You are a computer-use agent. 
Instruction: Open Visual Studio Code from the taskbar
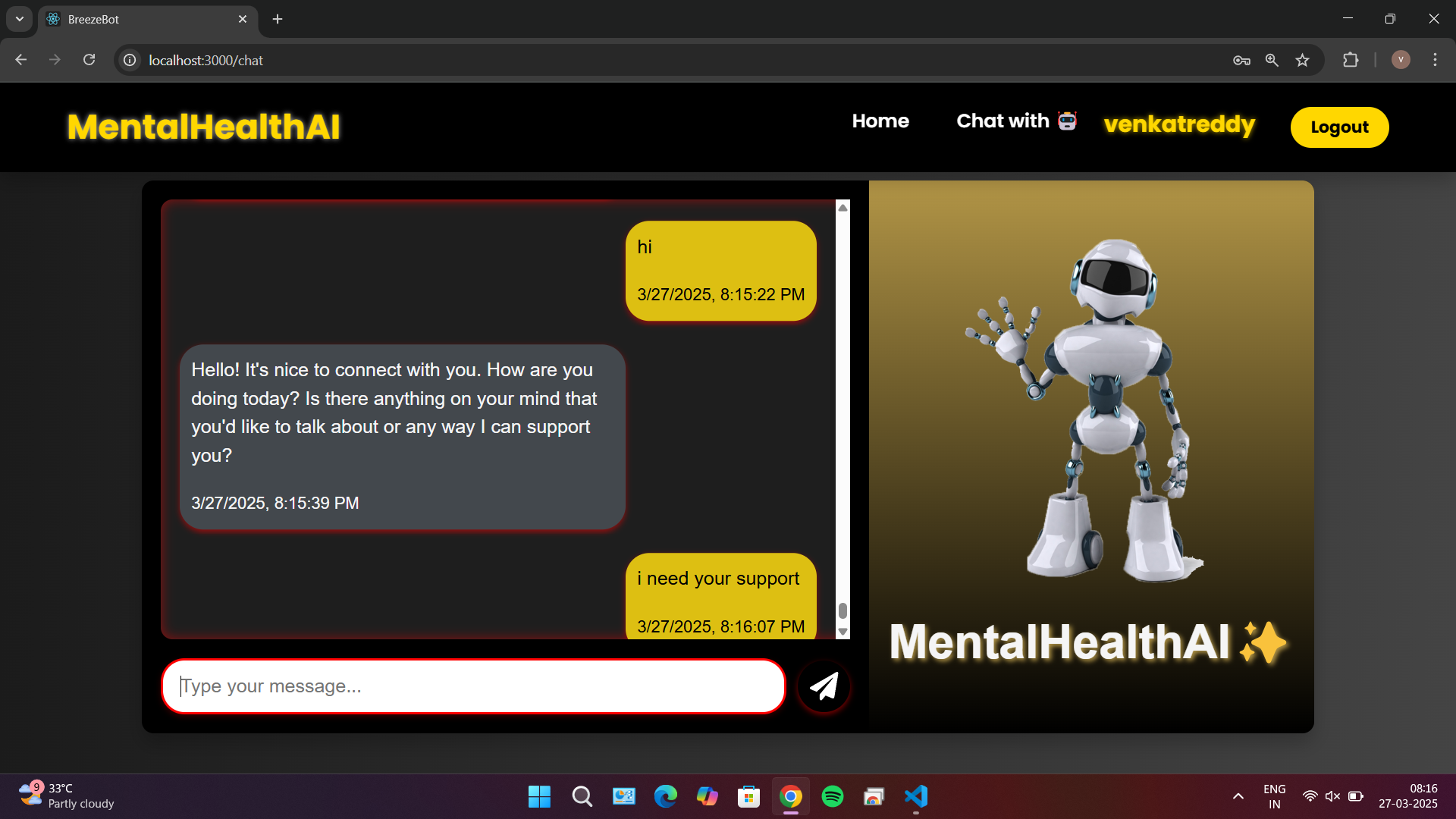(915, 796)
